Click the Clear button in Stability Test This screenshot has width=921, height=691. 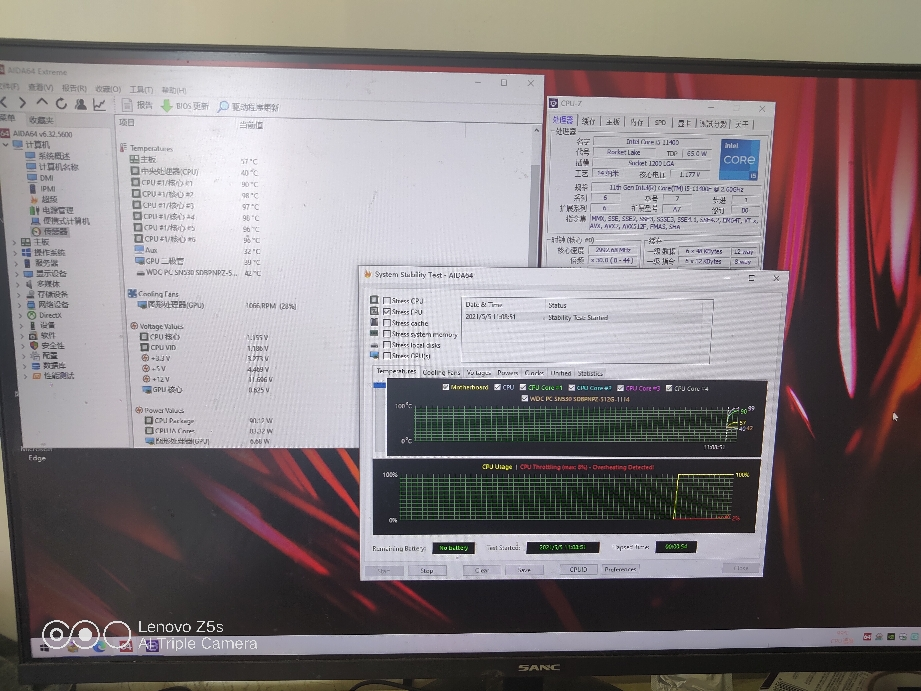coord(481,570)
